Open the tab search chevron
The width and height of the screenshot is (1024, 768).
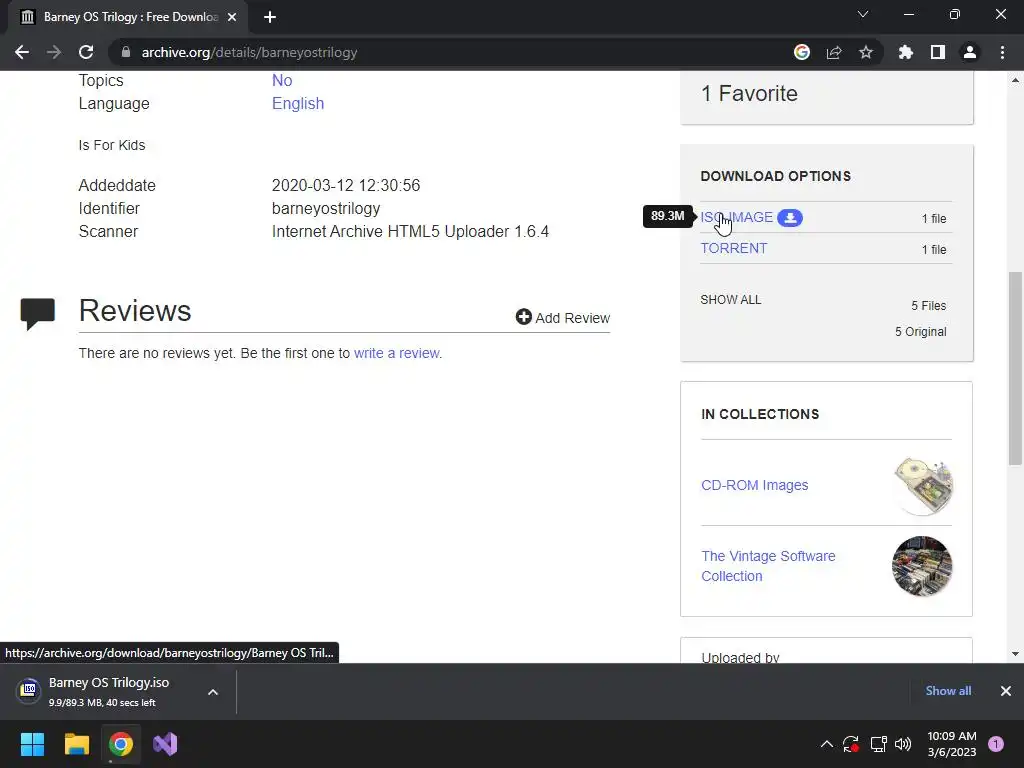click(x=863, y=14)
